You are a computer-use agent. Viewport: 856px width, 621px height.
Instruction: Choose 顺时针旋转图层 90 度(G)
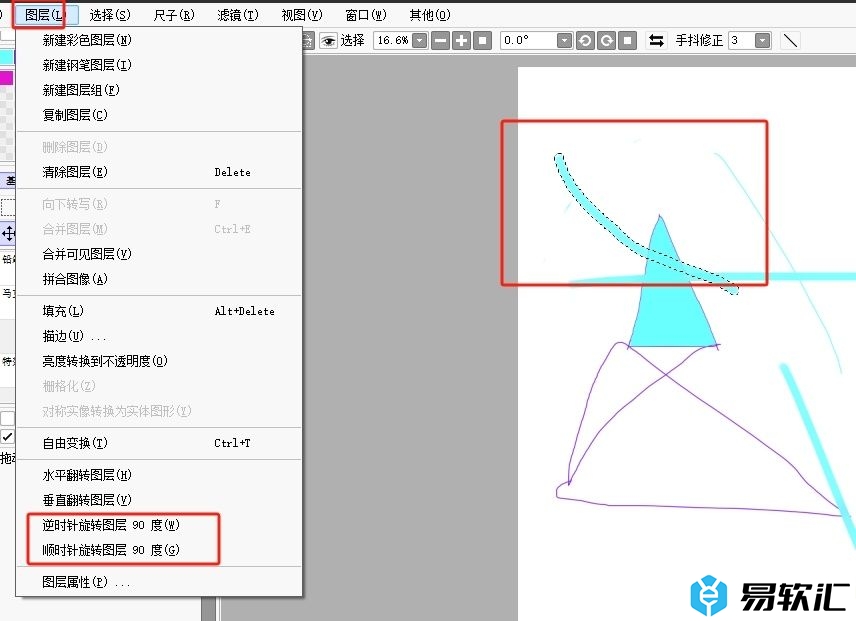point(159,550)
